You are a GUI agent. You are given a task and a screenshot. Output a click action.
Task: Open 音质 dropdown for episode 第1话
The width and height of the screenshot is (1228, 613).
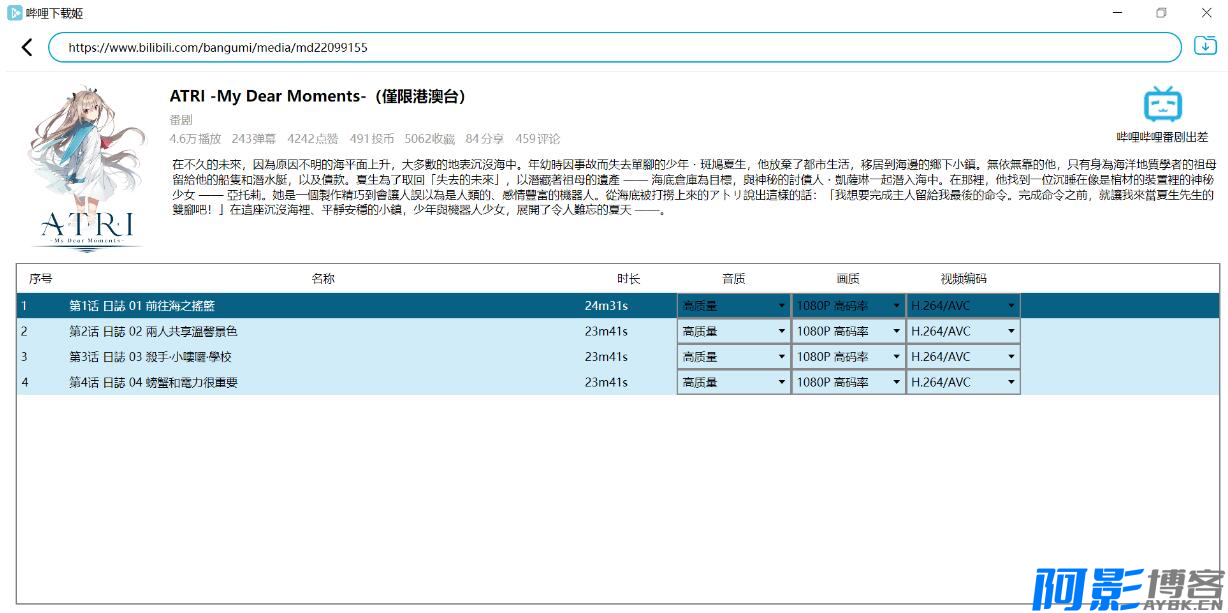pyautogui.click(x=734, y=305)
